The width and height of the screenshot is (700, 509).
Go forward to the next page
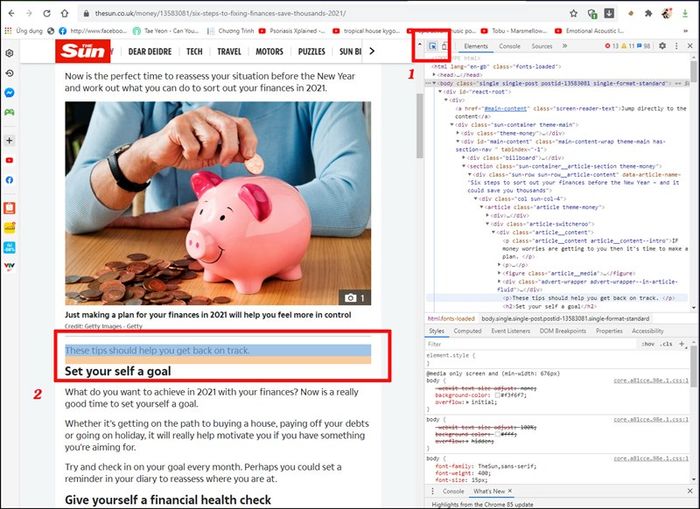29,13
